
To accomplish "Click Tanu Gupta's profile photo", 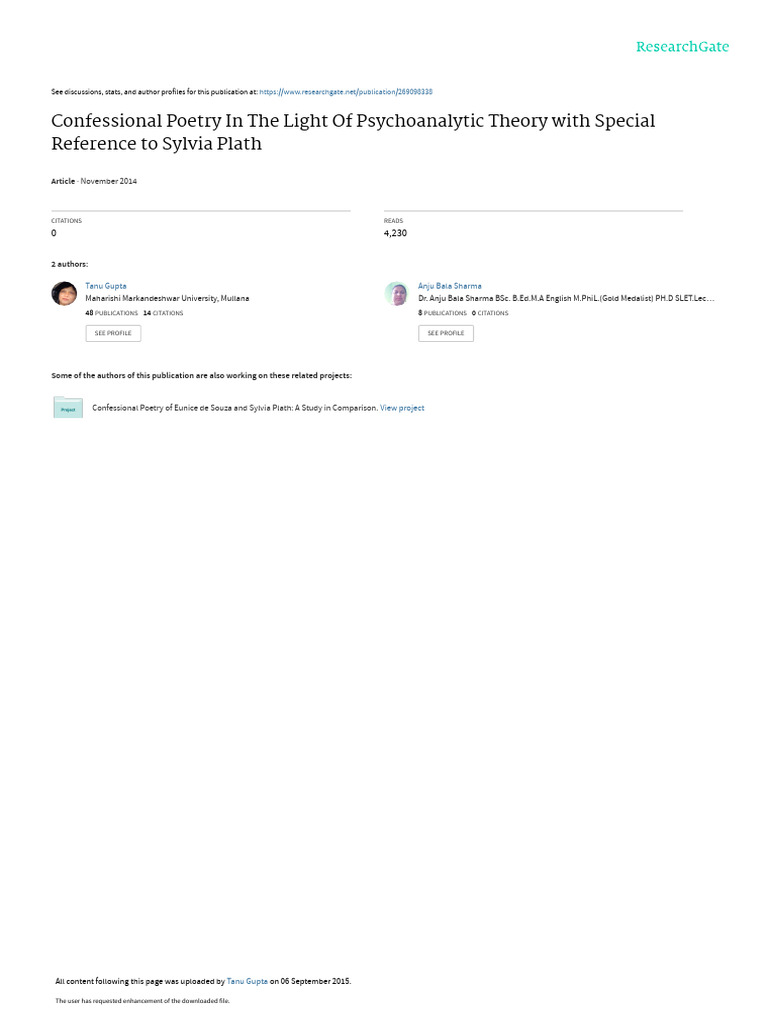I will point(64,293).
